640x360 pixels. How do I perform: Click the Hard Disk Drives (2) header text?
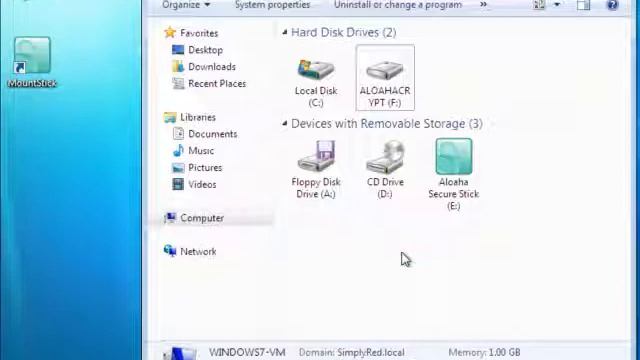(344, 32)
